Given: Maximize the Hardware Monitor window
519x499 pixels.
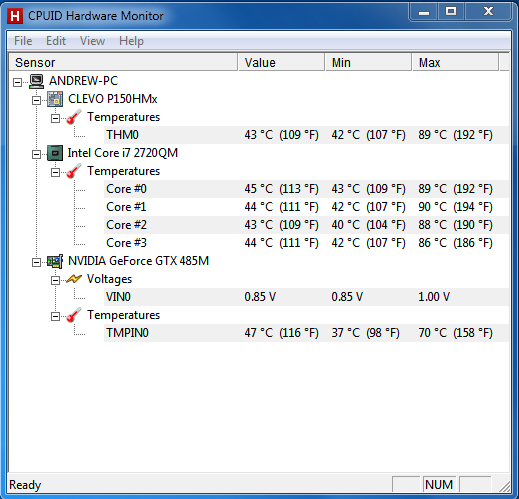Looking at the screenshot, I should [451, 12].
